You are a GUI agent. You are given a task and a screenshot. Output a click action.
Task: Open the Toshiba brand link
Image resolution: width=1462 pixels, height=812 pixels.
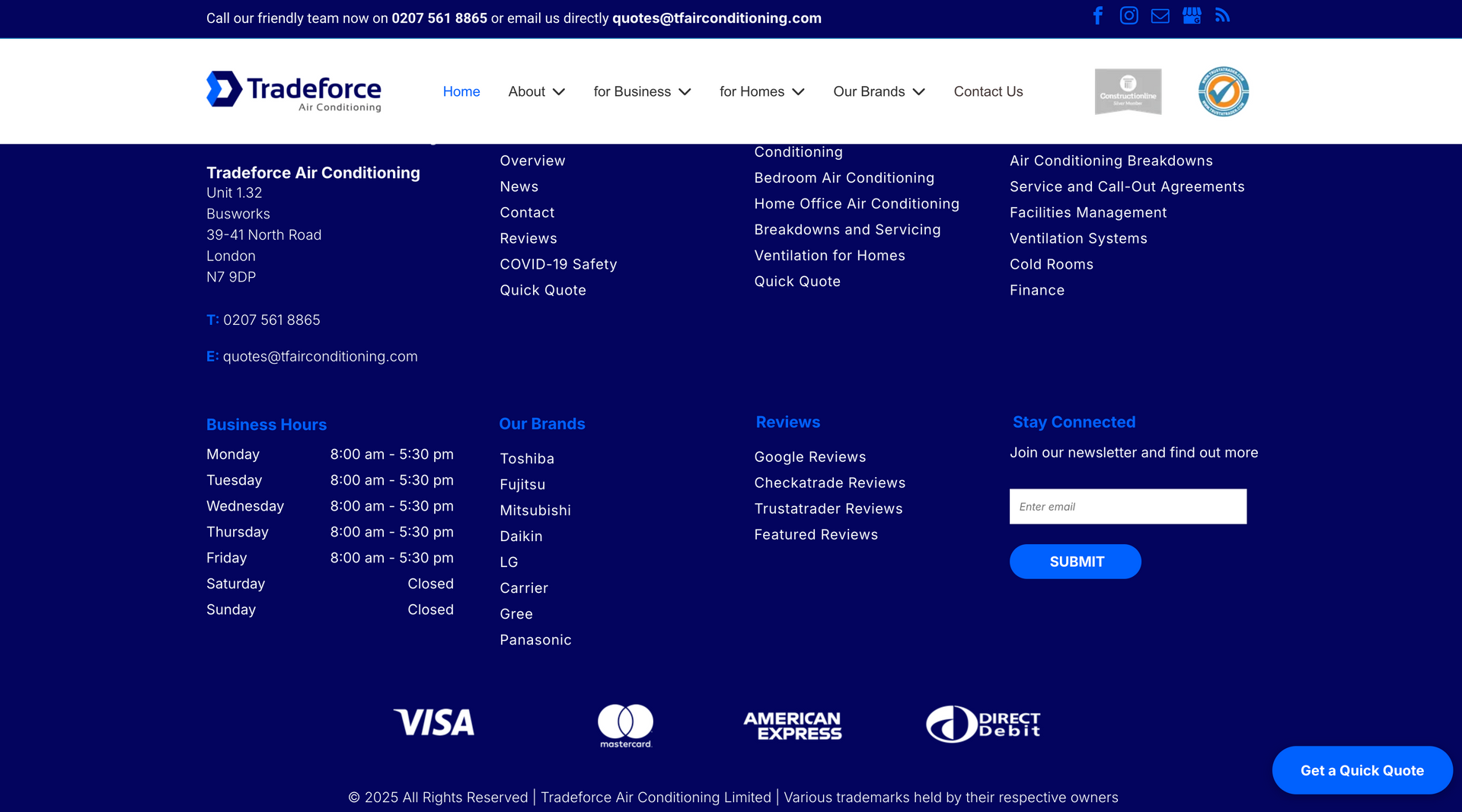pyautogui.click(x=527, y=459)
